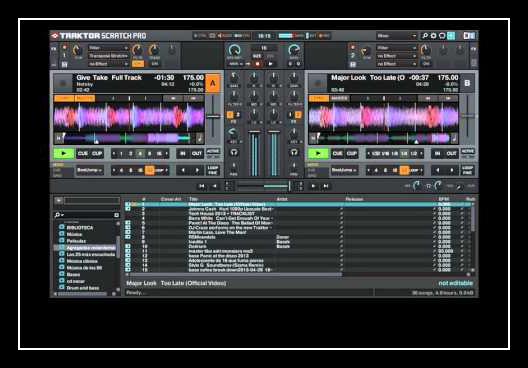The height and width of the screenshot is (368, 528).
Task: Toggle MASTER on deck B
Action: click(339, 98)
